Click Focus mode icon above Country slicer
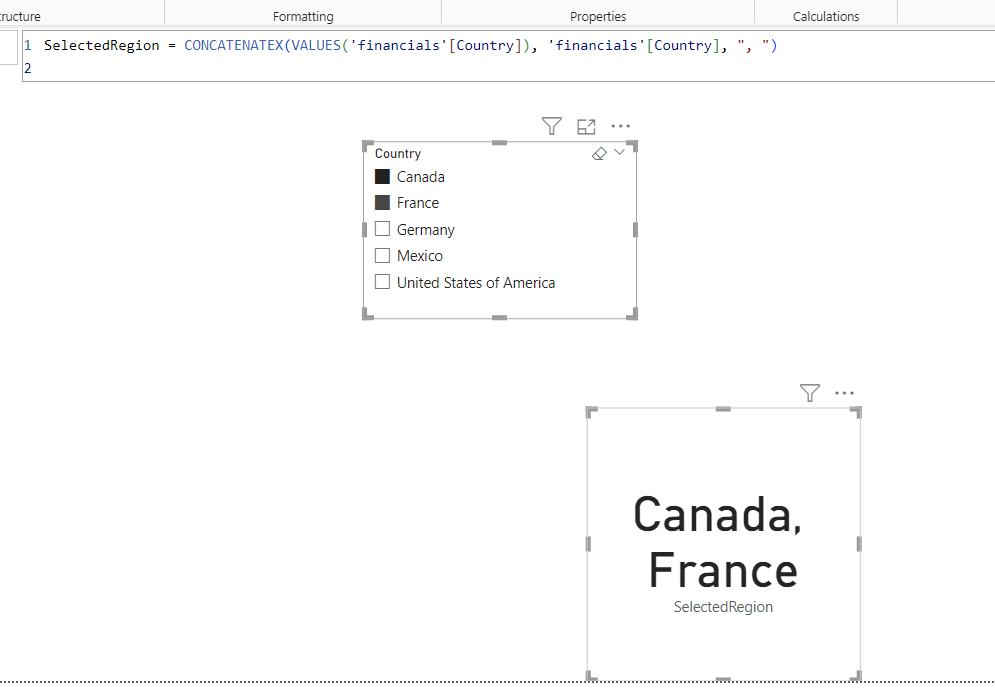Viewport: 995px width, 689px height. tap(586, 127)
